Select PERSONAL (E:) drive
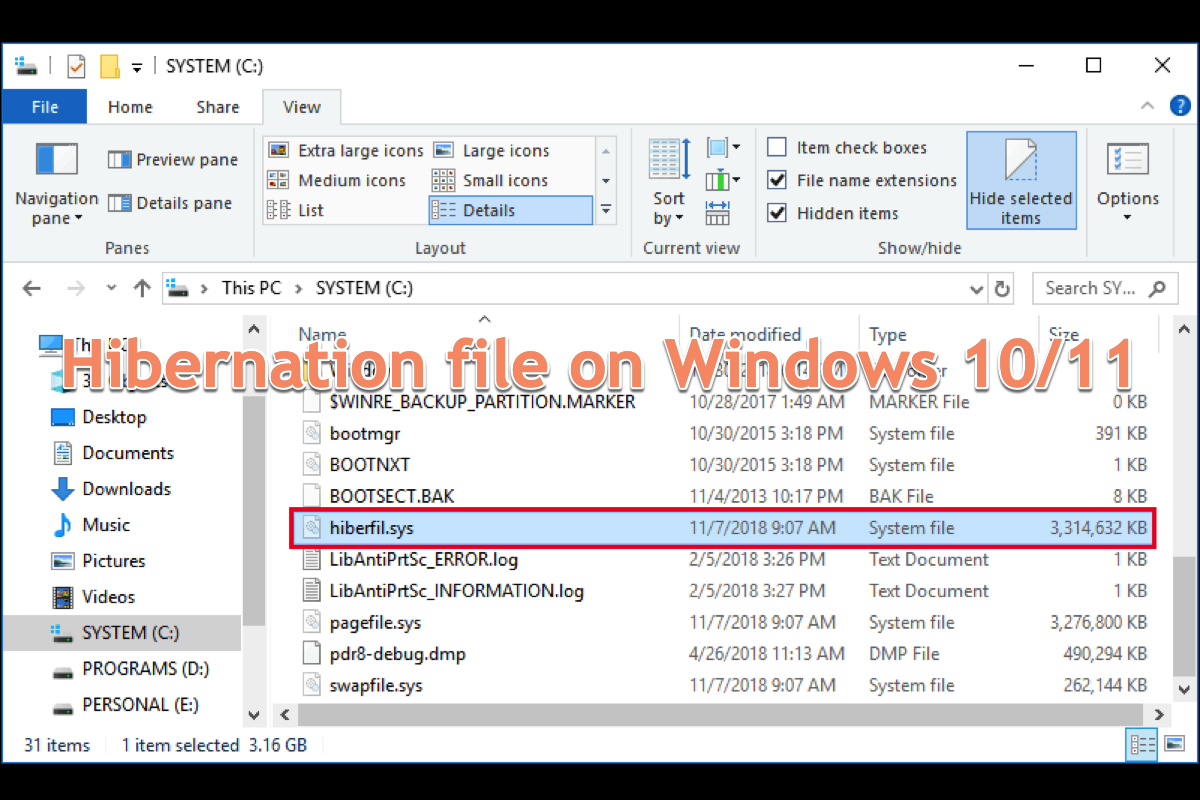 [140, 705]
